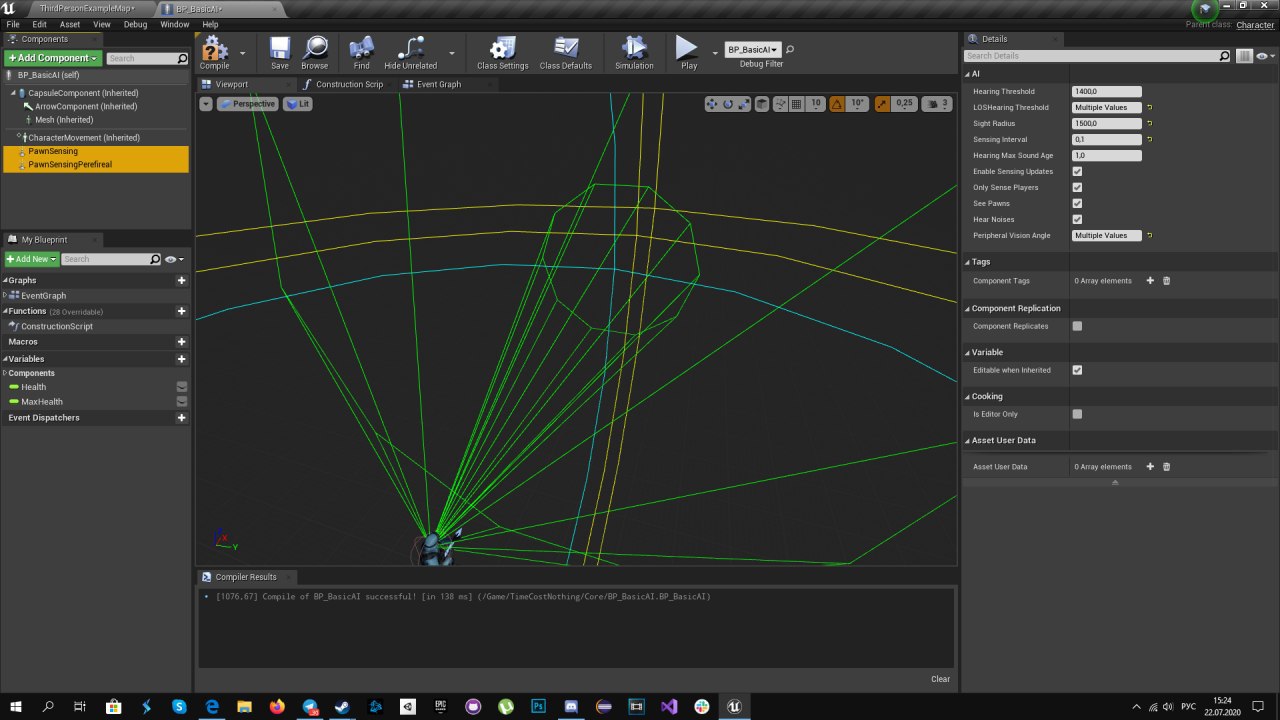
Task: Collapse the Component Replication category
Action: click(967, 308)
